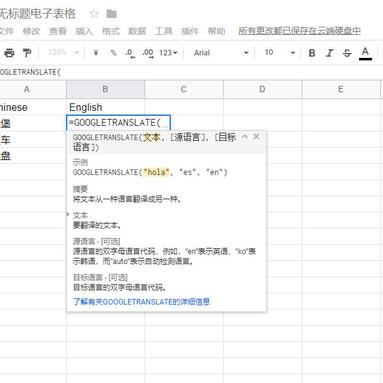Toggle bold formatting
The image size is (383, 383).
312,53
